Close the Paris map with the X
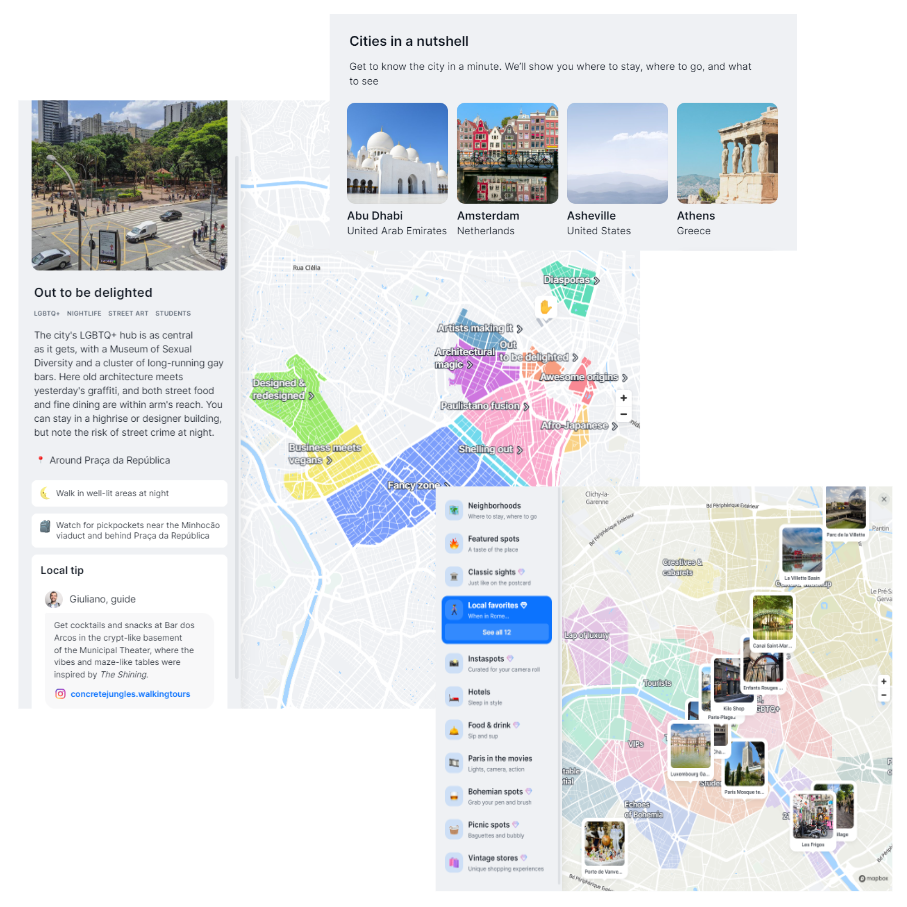Image resolution: width=907 pixels, height=907 pixels. [x=884, y=499]
